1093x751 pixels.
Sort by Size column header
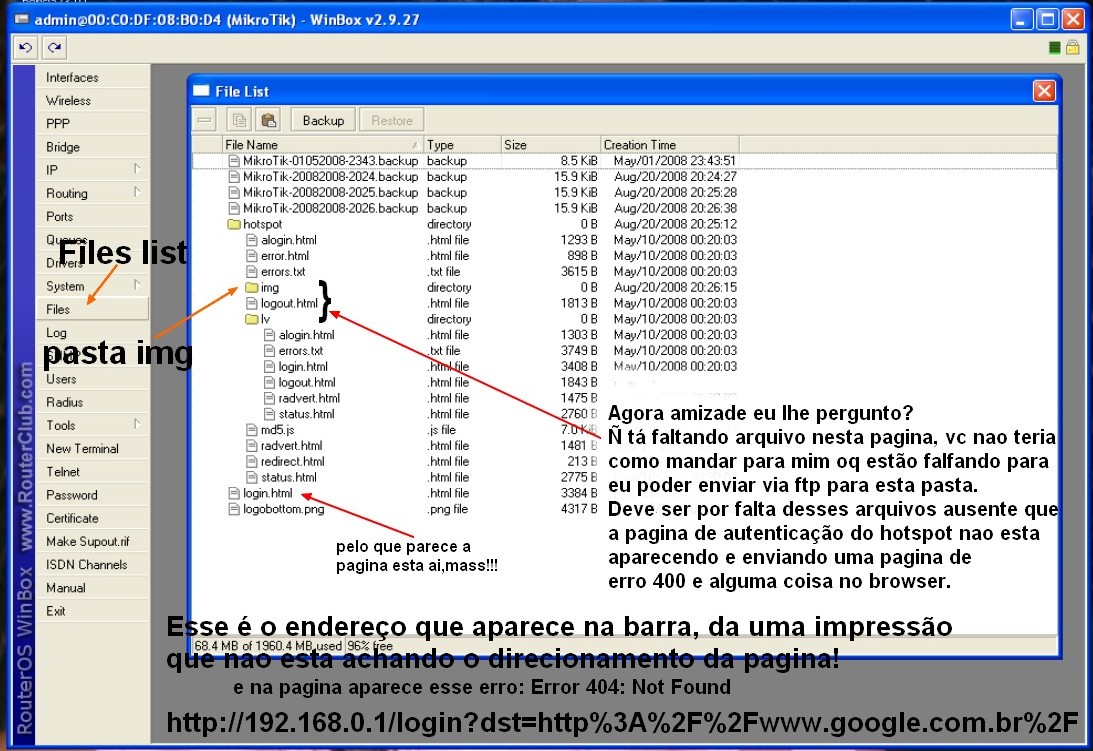coord(550,144)
